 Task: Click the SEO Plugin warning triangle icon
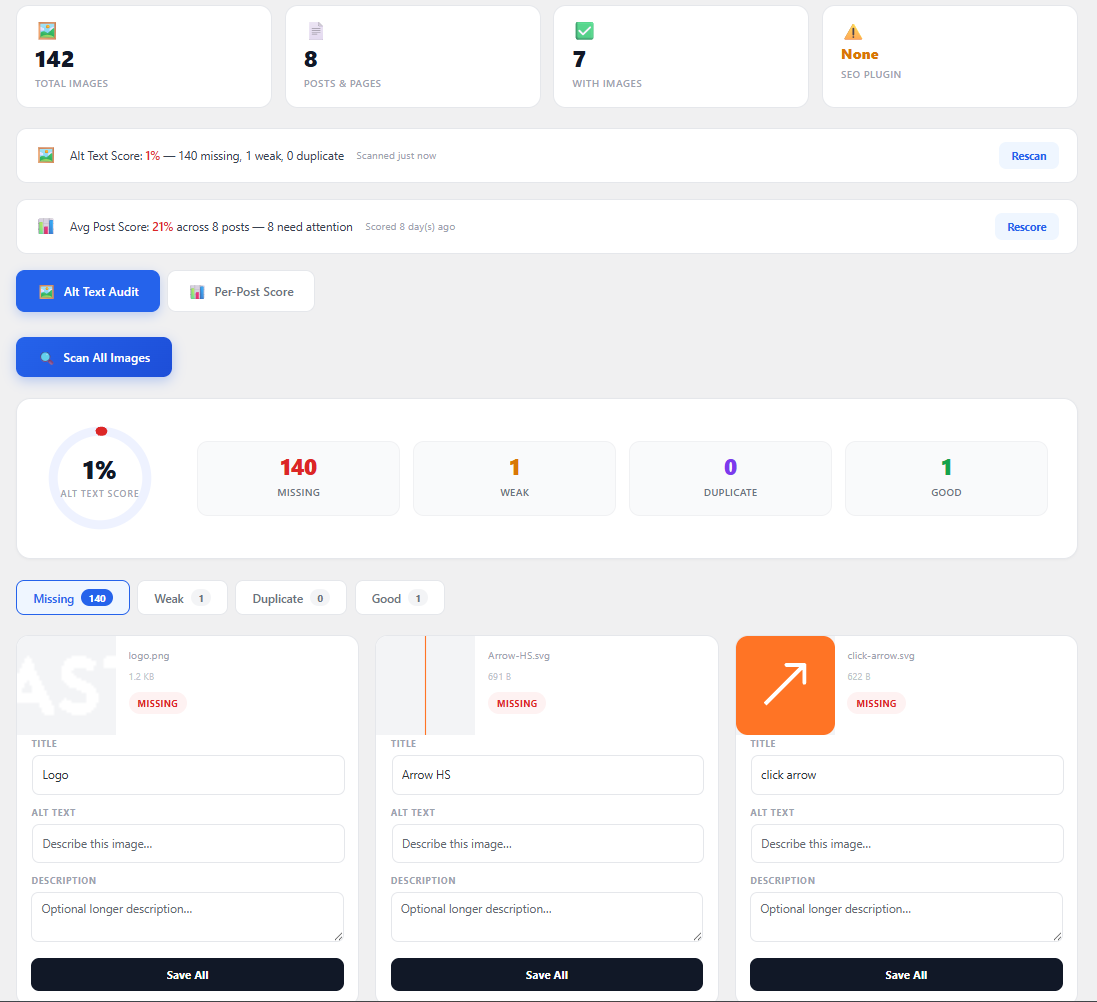(853, 32)
